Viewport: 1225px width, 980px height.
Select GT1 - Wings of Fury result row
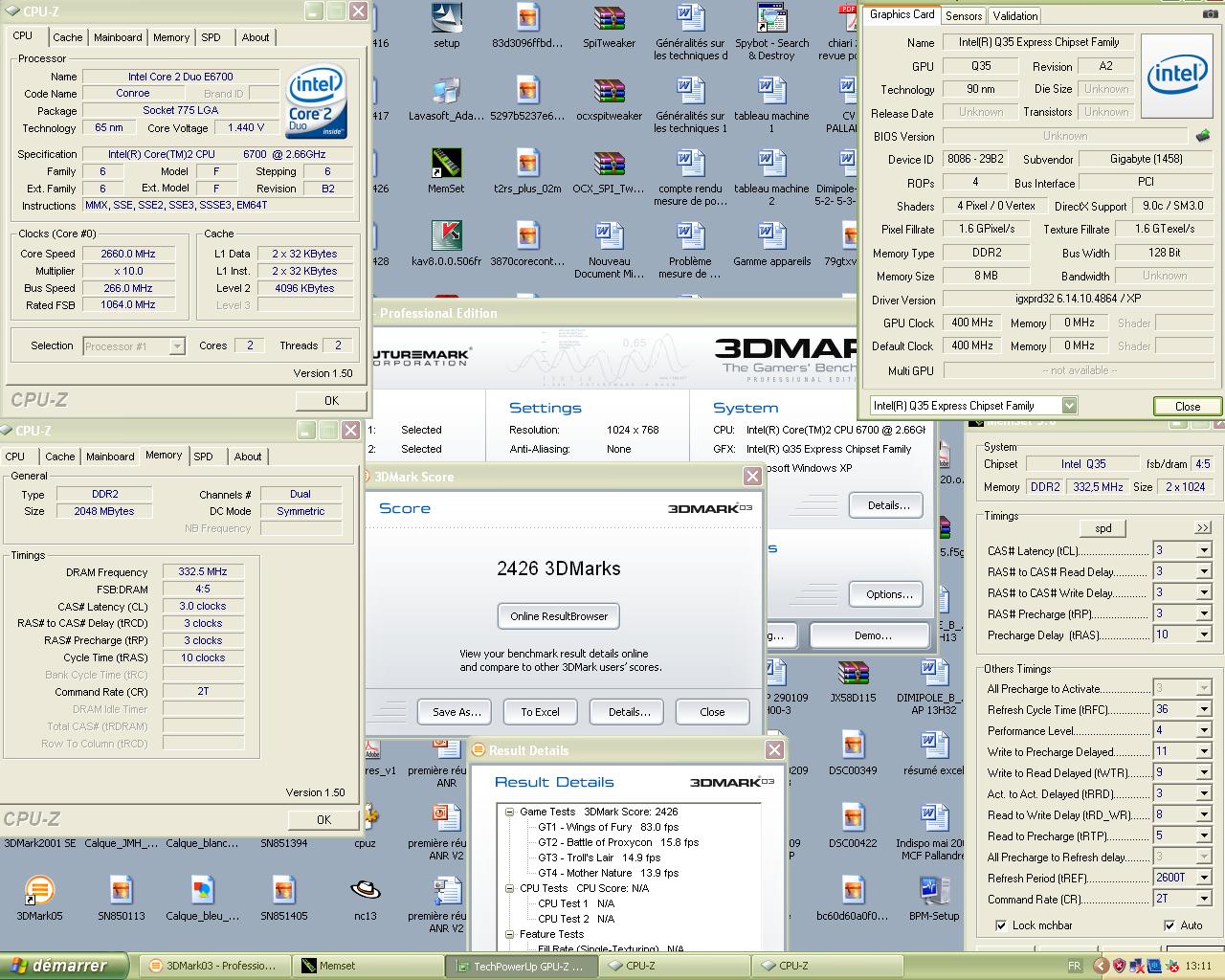(x=608, y=827)
